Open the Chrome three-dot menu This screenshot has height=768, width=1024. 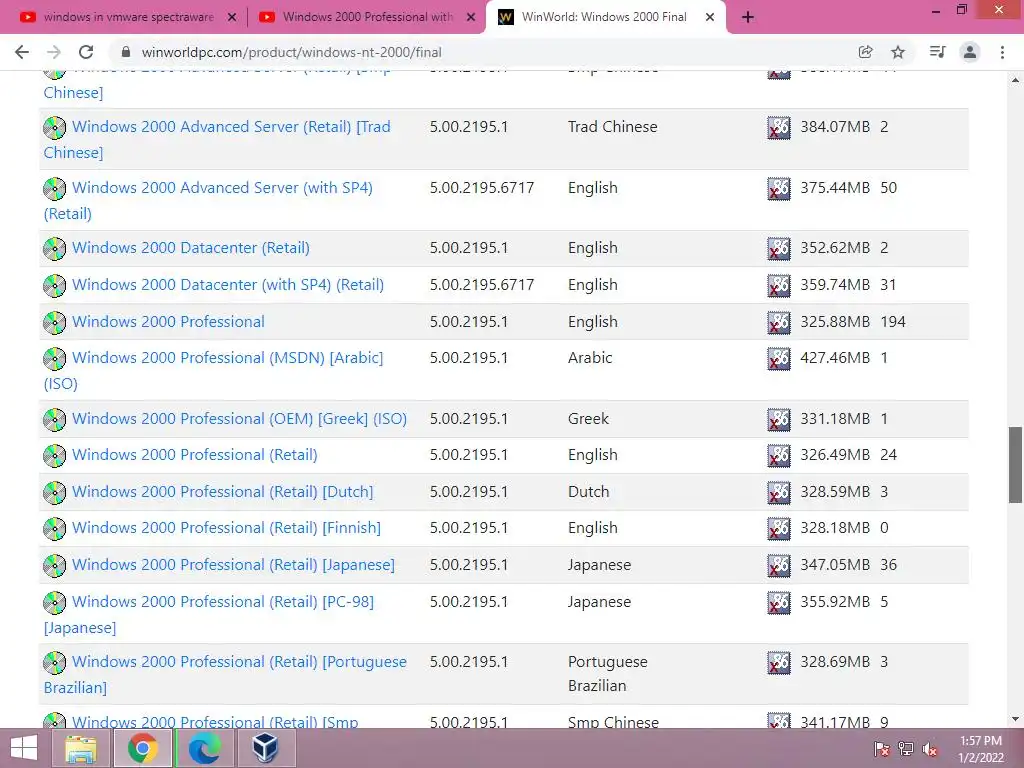click(x=1002, y=52)
